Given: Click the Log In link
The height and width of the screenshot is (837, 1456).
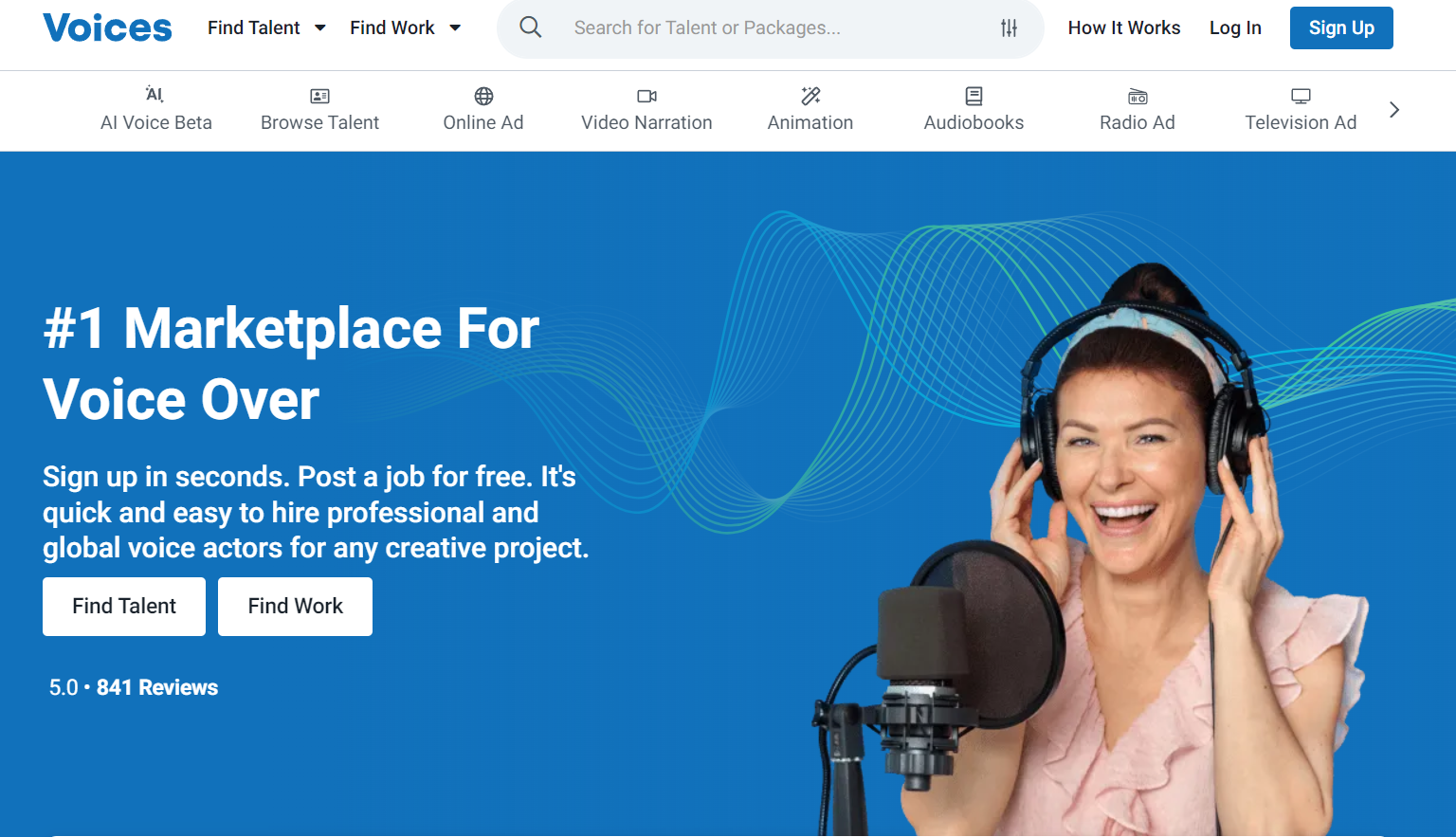Looking at the screenshot, I should pyautogui.click(x=1235, y=28).
